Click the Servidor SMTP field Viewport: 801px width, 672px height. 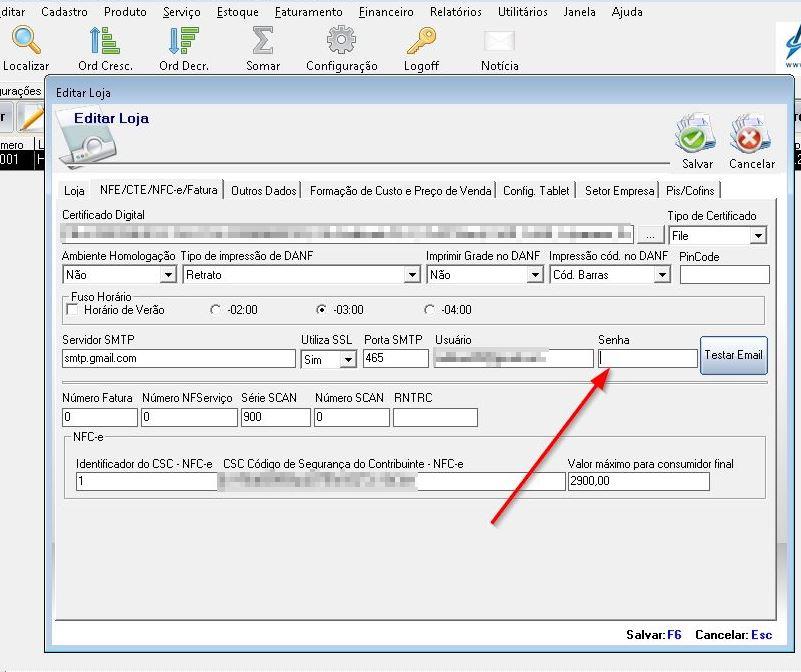tap(178, 358)
